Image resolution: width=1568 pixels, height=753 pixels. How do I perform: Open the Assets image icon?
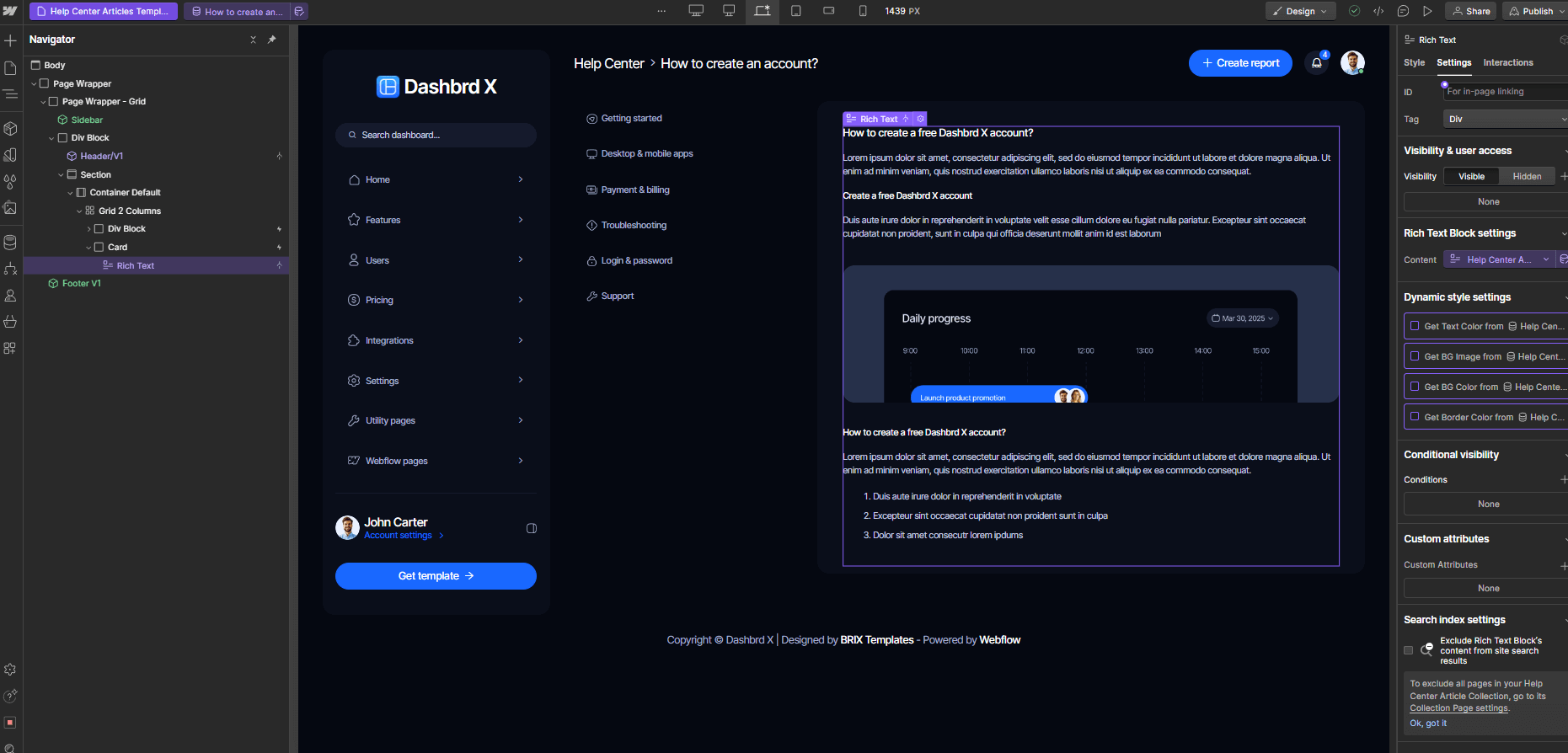(10, 207)
